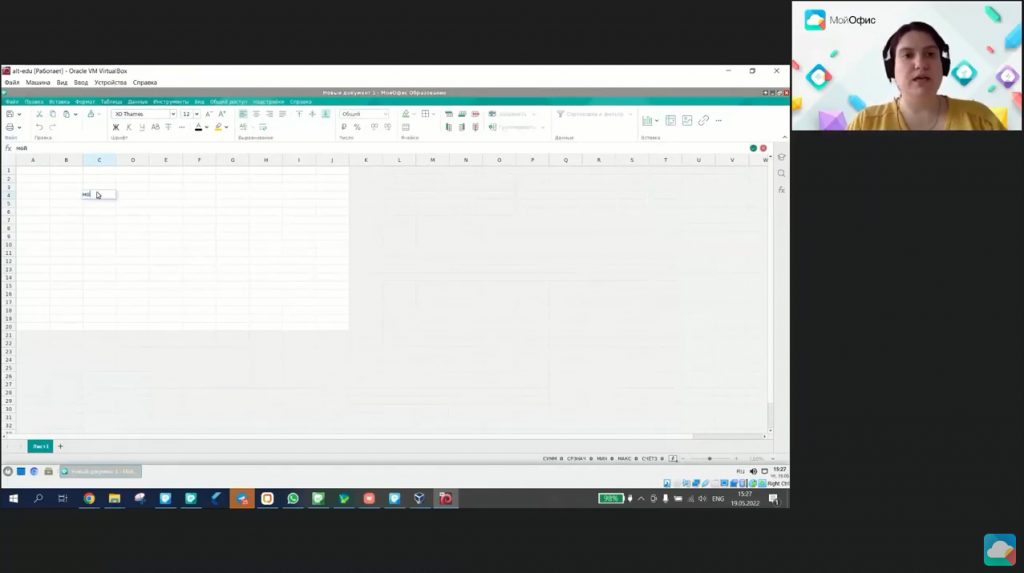Click the align top icon
This screenshot has width=1024, height=573.
[299, 114]
